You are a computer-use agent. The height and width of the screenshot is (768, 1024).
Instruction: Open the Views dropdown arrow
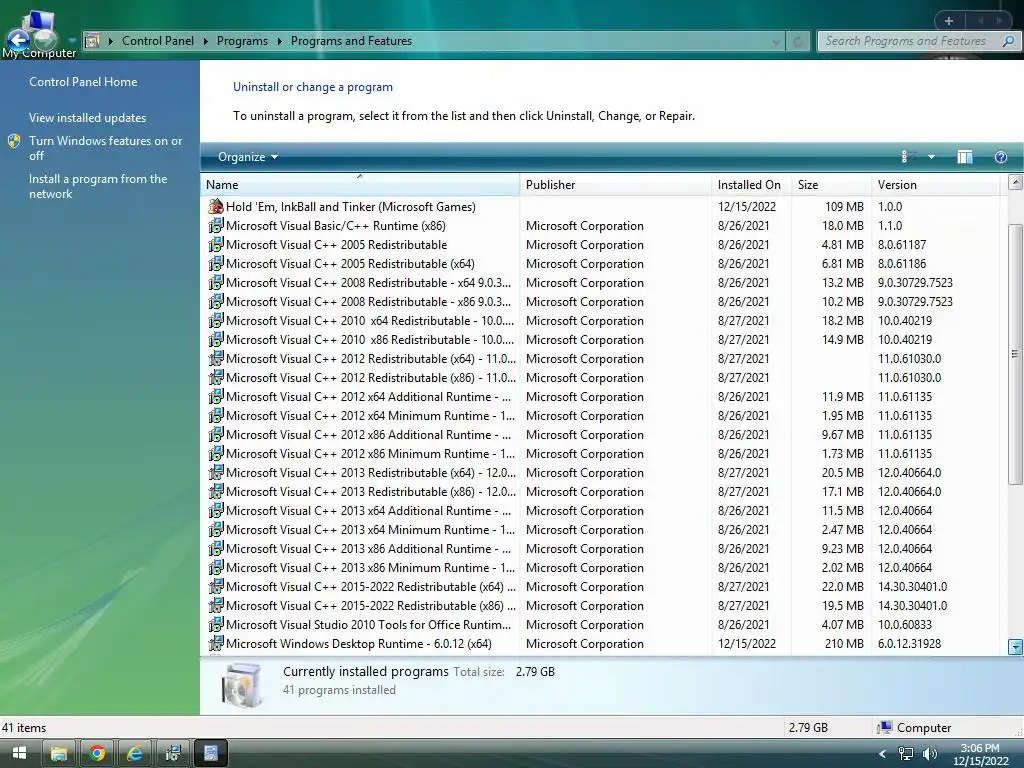click(931, 157)
